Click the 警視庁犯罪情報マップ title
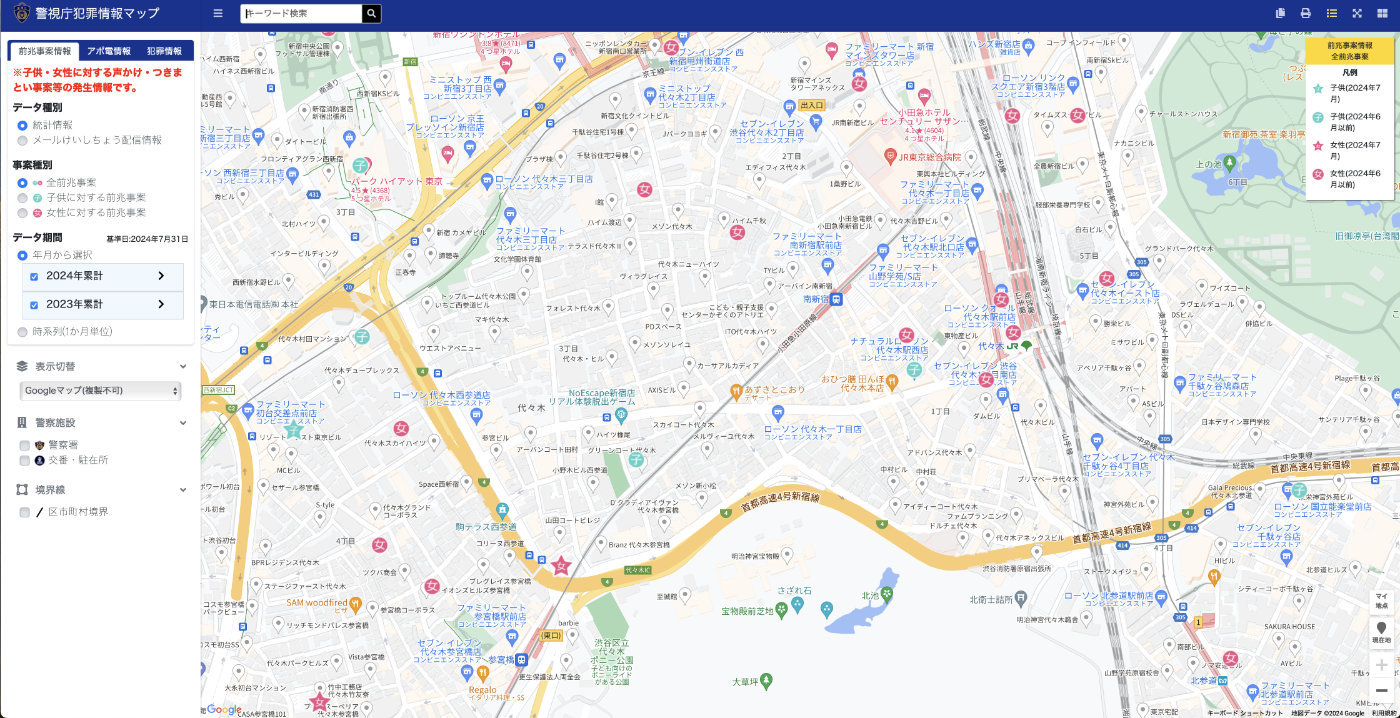The height and width of the screenshot is (718, 1400). click(x=97, y=14)
